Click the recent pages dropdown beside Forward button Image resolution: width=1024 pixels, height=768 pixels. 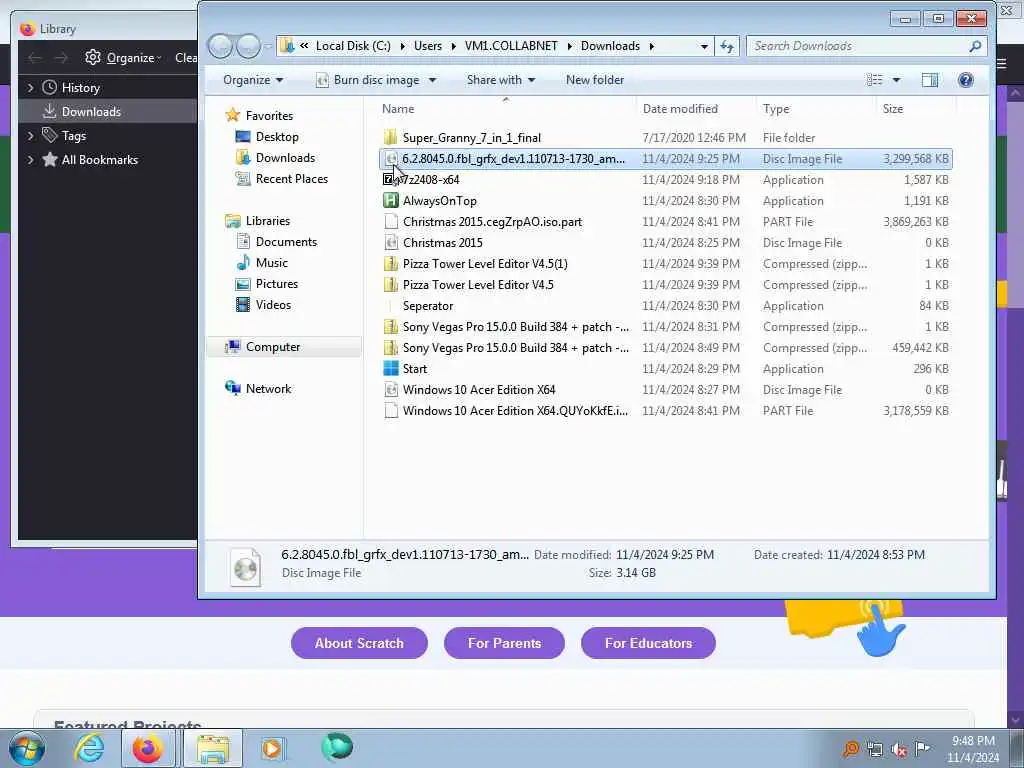[268, 47]
